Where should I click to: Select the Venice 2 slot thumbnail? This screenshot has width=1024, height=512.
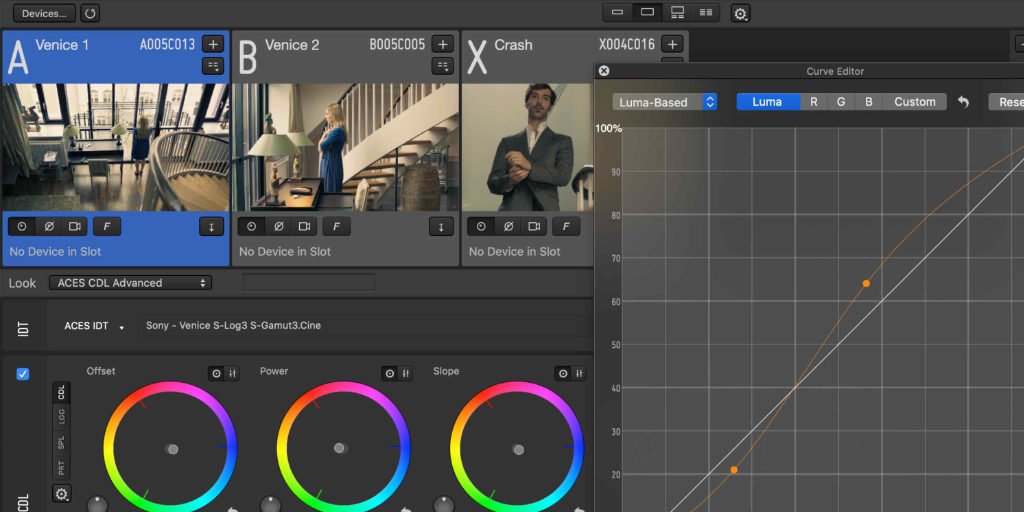(345, 147)
